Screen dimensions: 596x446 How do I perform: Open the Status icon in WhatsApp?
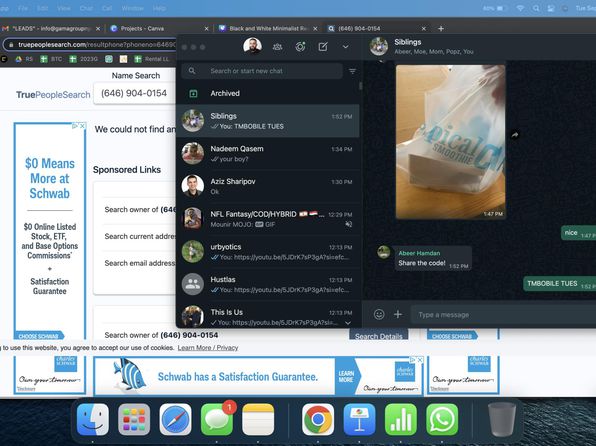(x=300, y=47)
